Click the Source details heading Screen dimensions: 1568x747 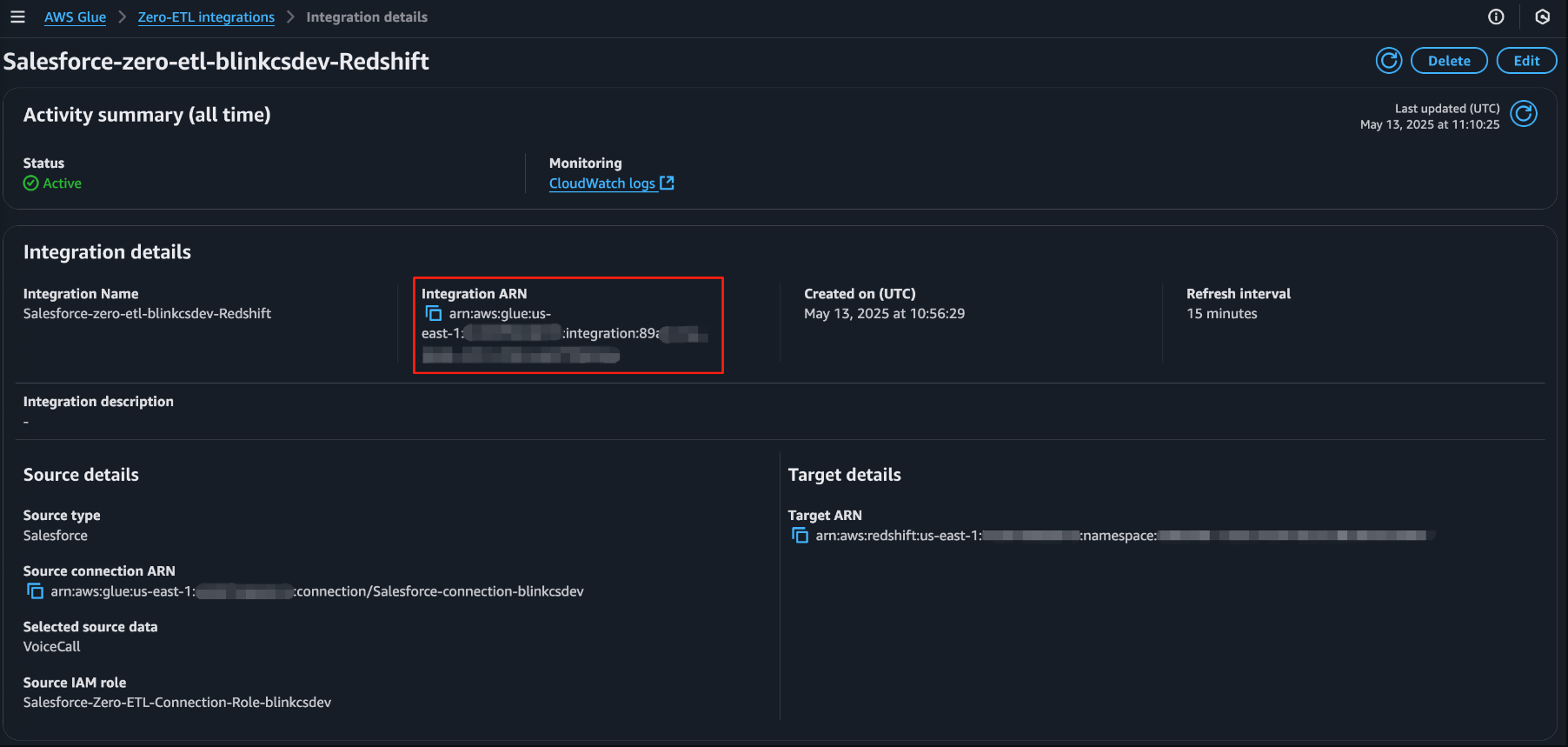click(x=81, y=475)
